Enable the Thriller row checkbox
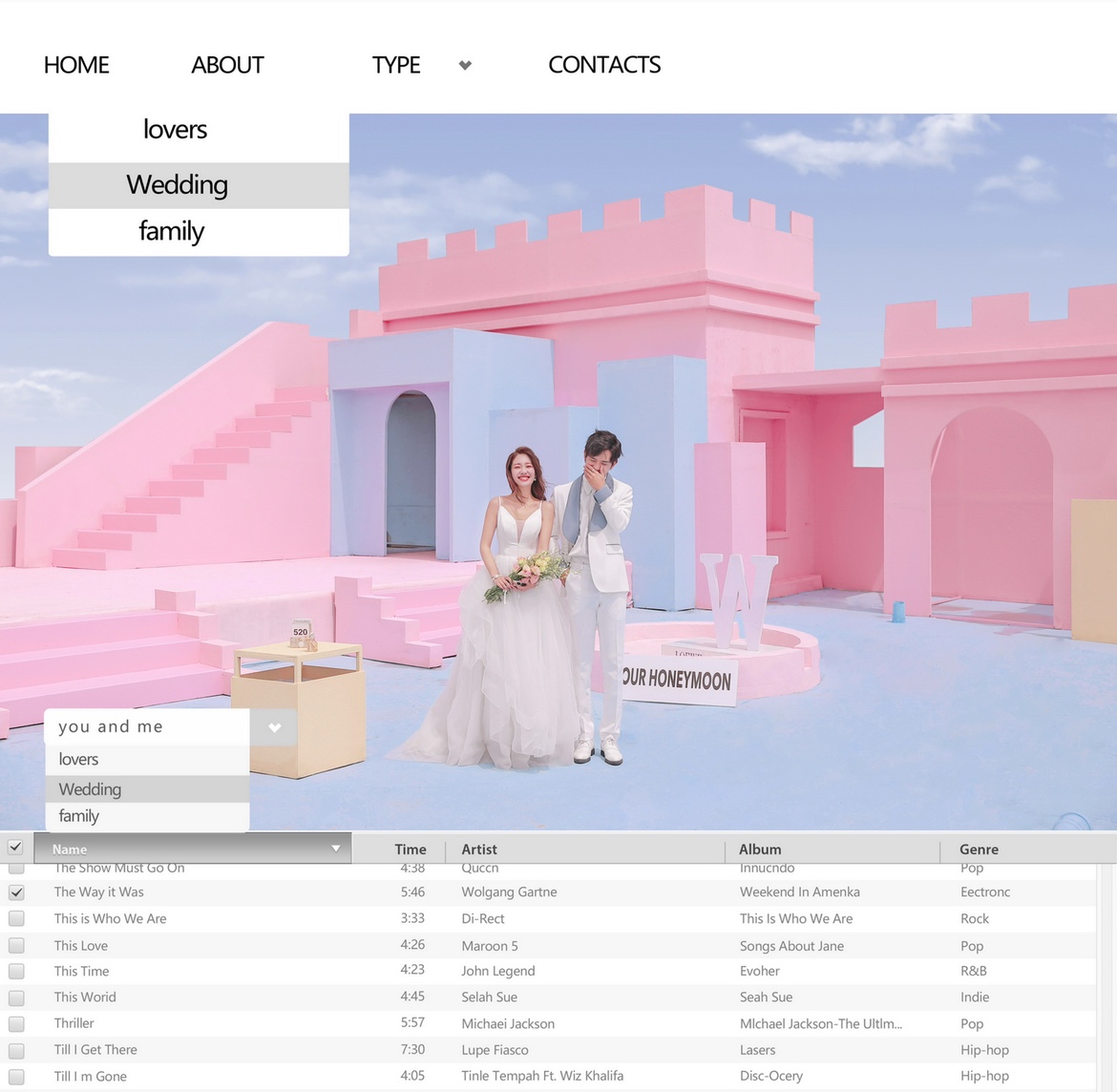 [16, 1023]
